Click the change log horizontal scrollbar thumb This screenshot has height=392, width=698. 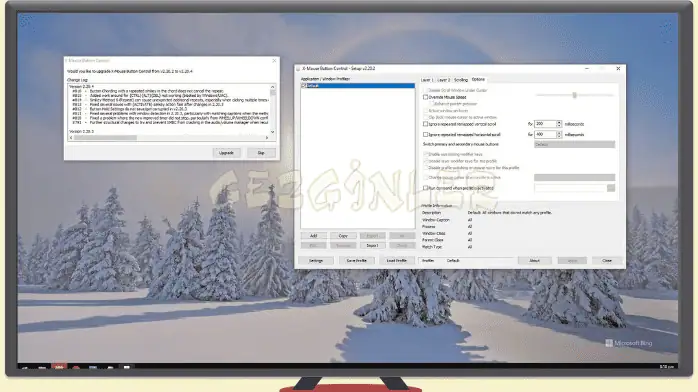105,138
